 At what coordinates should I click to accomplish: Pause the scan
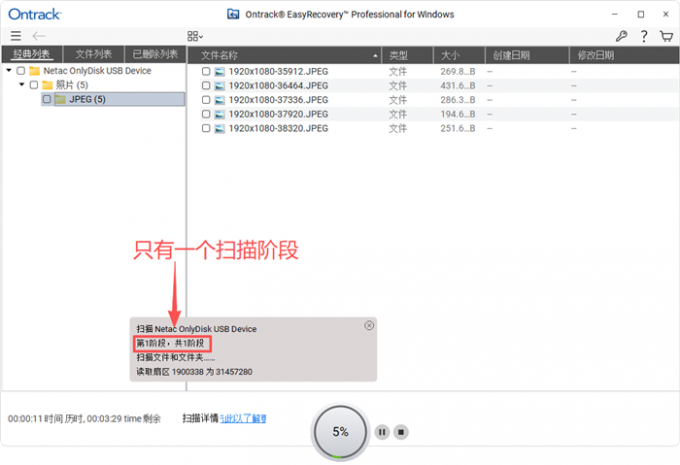(382, 432)
